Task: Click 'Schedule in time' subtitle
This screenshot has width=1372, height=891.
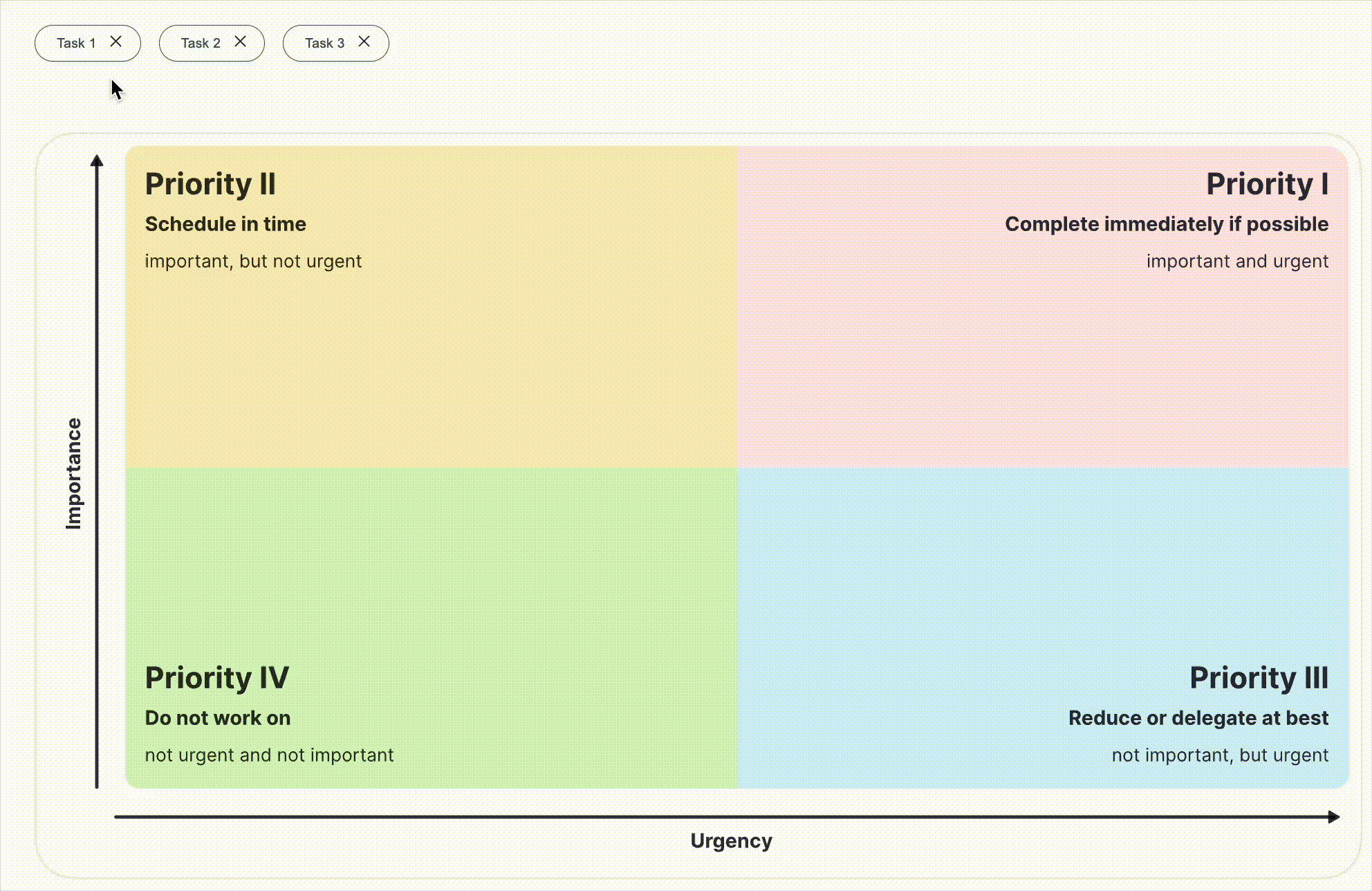Action: 225,224
